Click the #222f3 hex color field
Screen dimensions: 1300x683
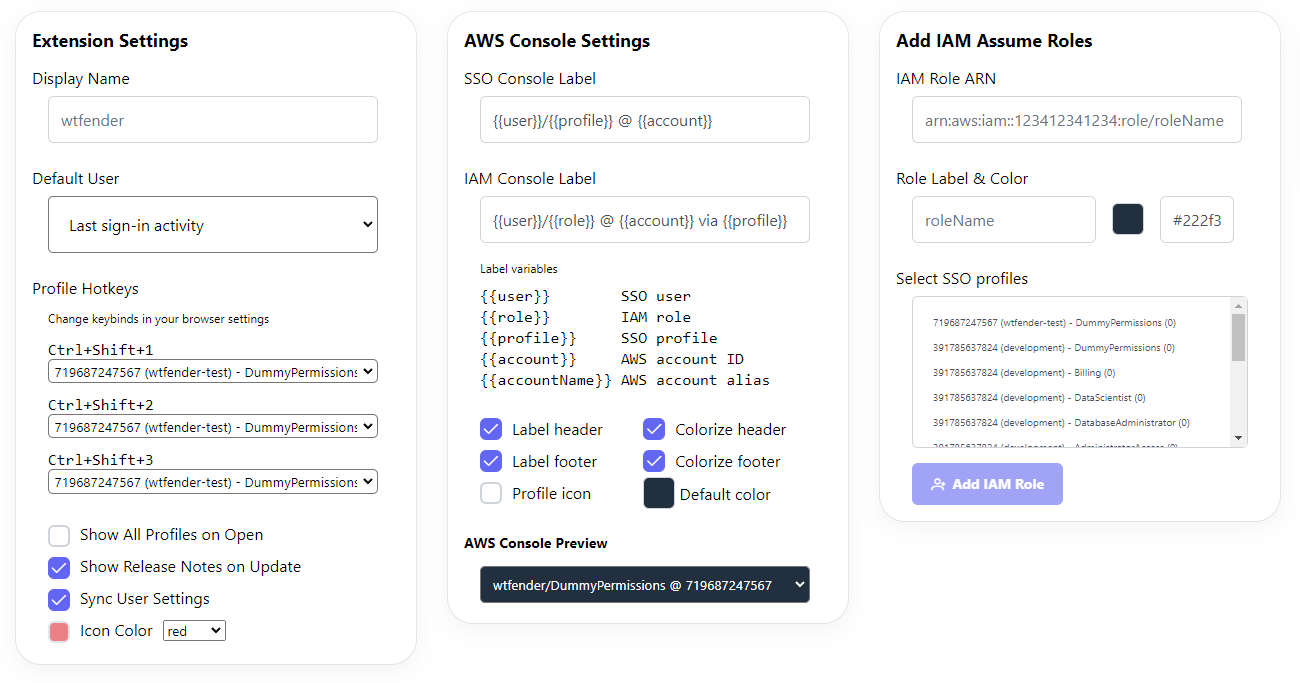[1197, 220]
